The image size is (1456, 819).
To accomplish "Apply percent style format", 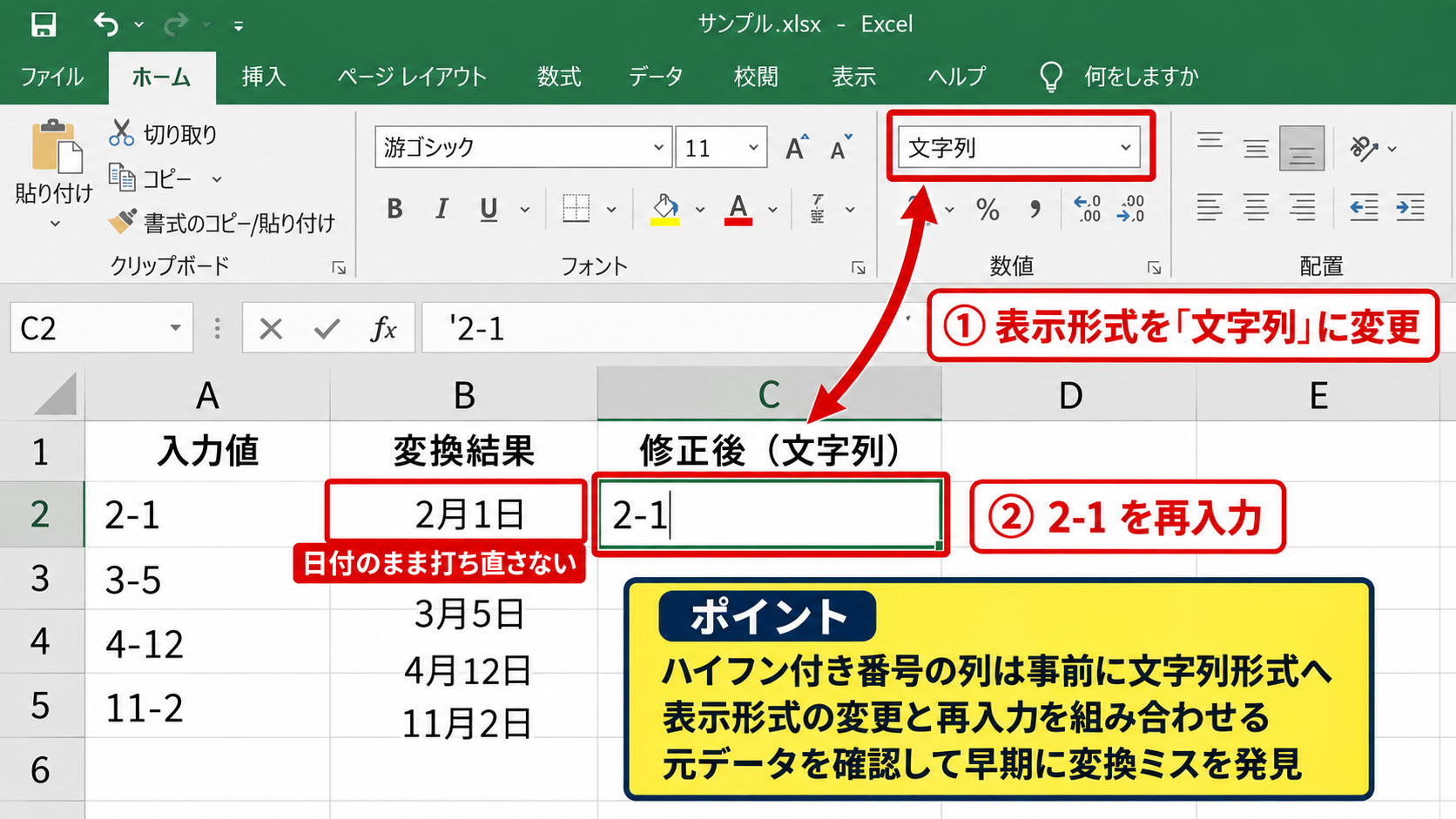I will (988, 209).
